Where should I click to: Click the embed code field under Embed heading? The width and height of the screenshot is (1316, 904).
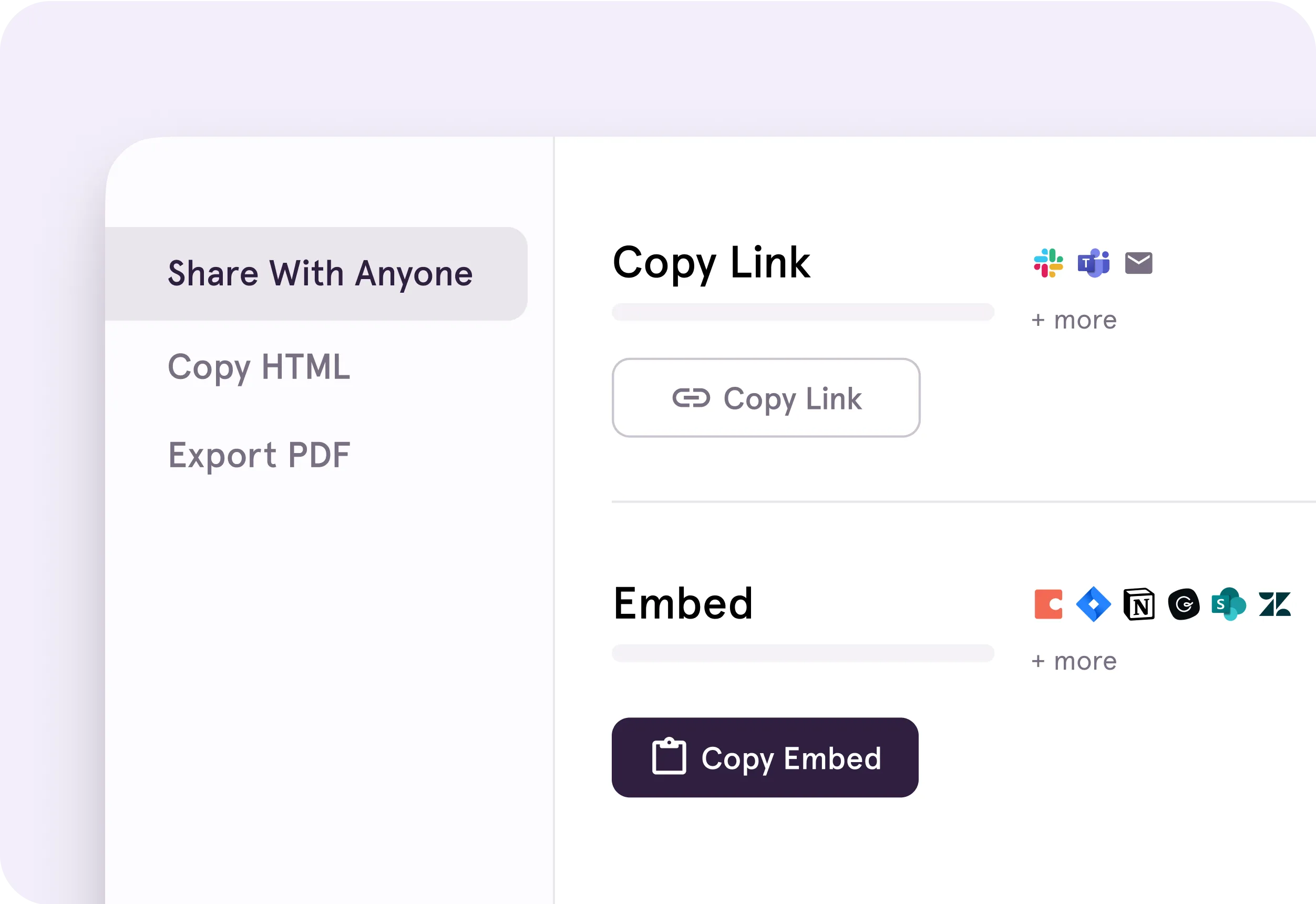[x=803, y=653]
